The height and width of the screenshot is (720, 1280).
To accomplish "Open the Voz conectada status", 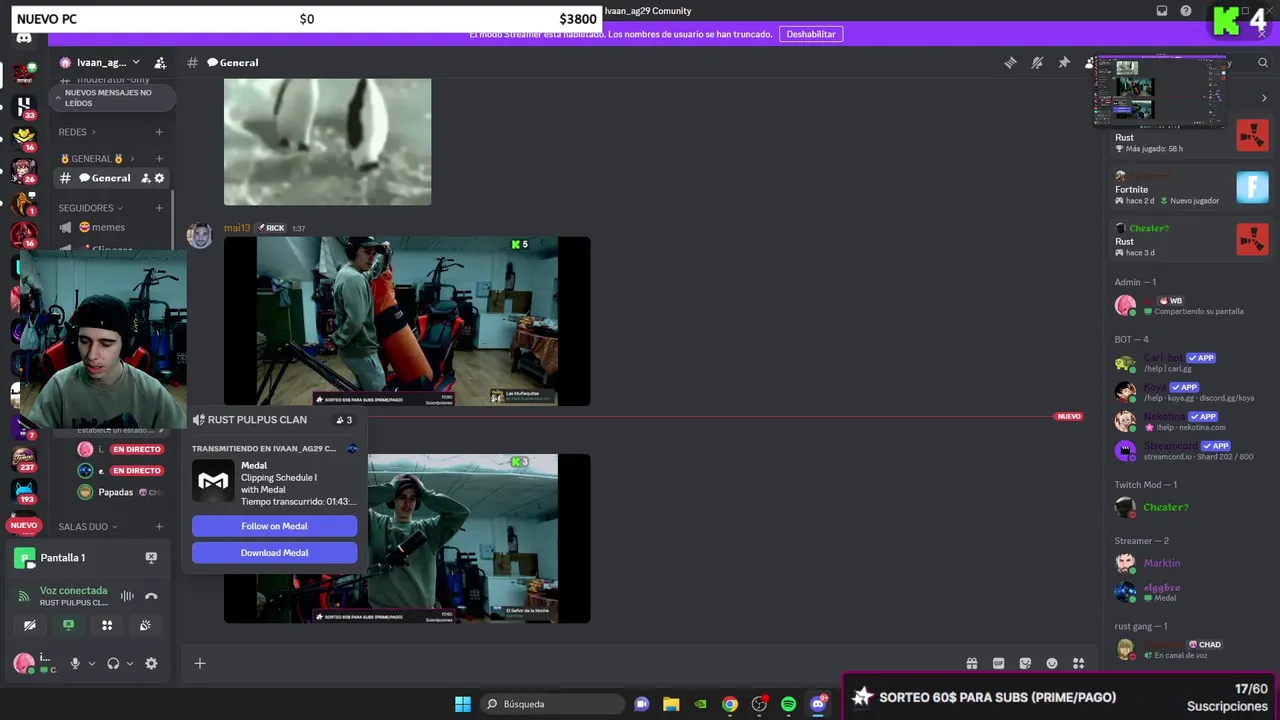I will 73,591.
